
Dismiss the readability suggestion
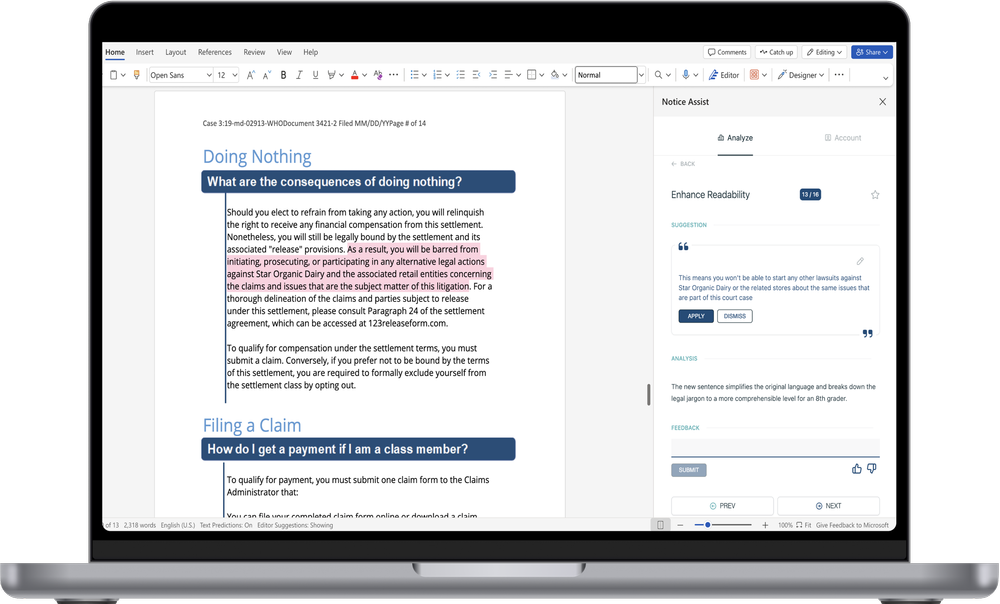(x=735, y=316)
